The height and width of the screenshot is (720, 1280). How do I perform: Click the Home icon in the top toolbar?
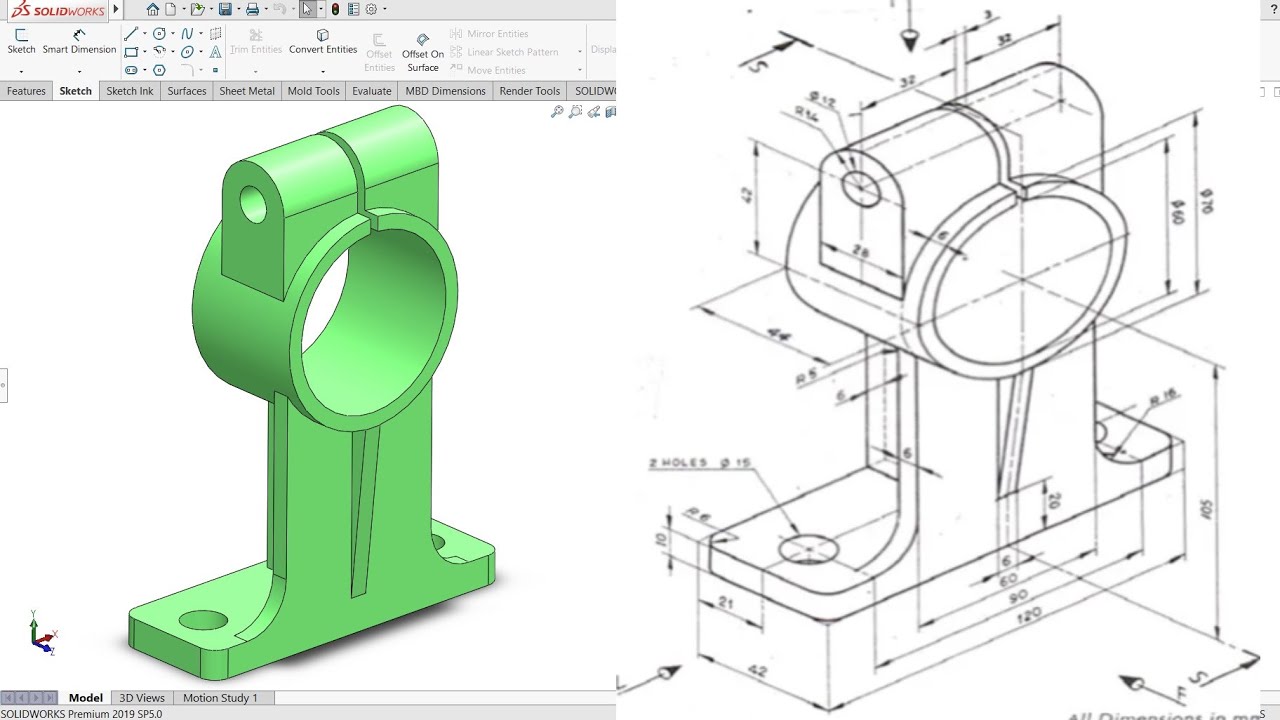(x=153, y=10)
